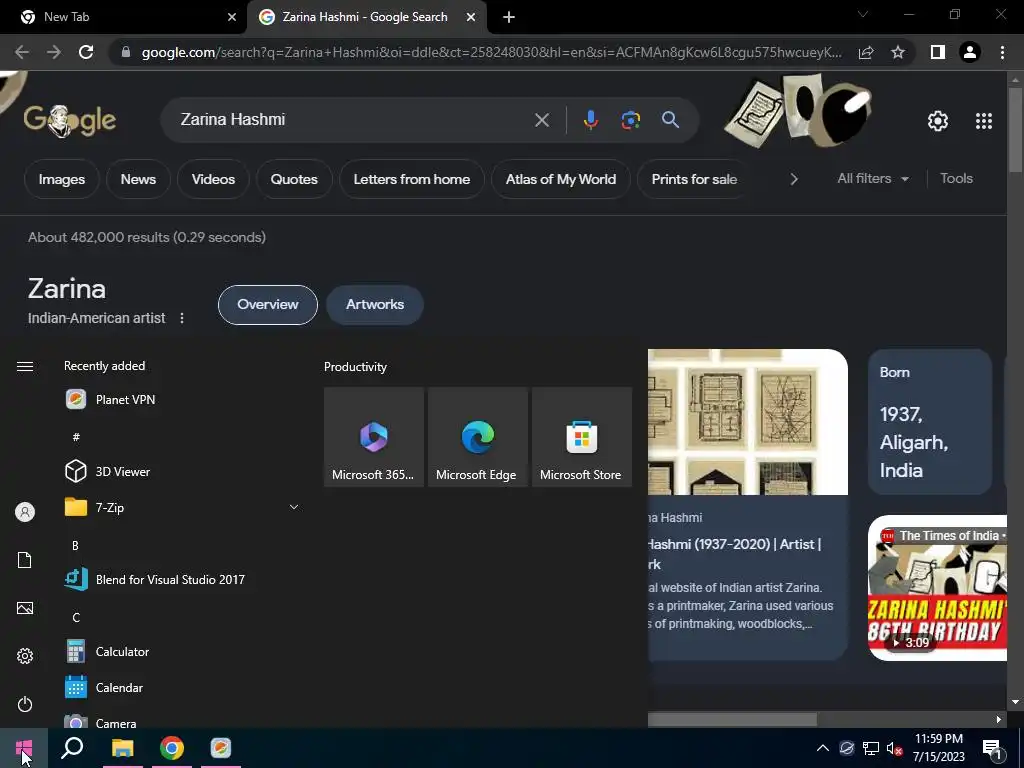Click Power icon in Start sidebar
The width and height of the screenshot is (1024, 768).
(25, 704)
